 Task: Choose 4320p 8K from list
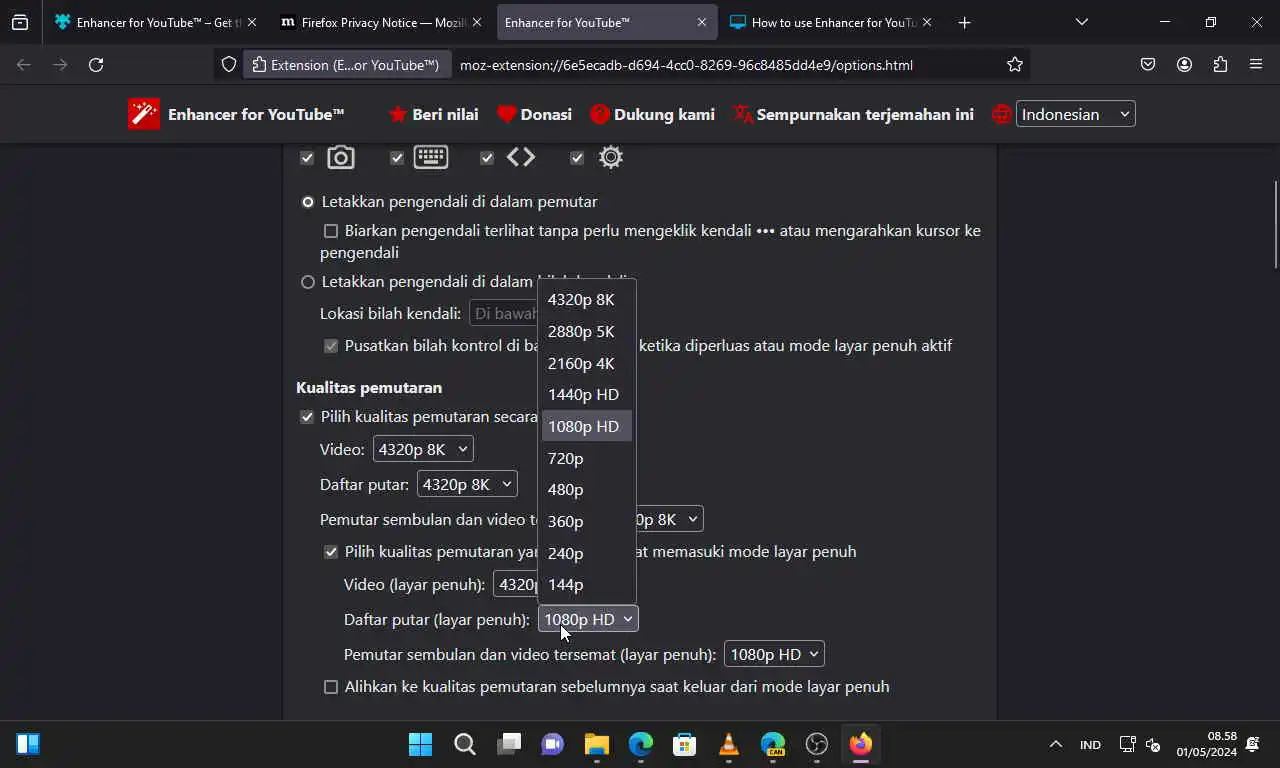pyautogui.click(x=587, y=299)
